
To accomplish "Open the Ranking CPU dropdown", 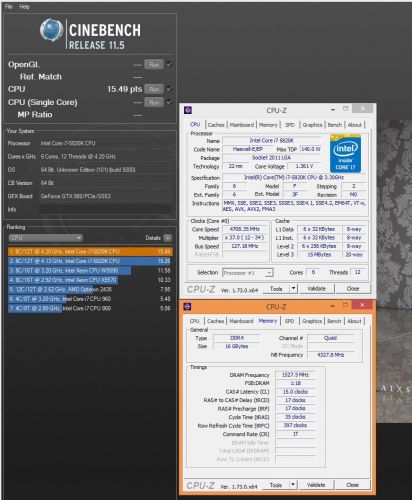I will [46, 238].
